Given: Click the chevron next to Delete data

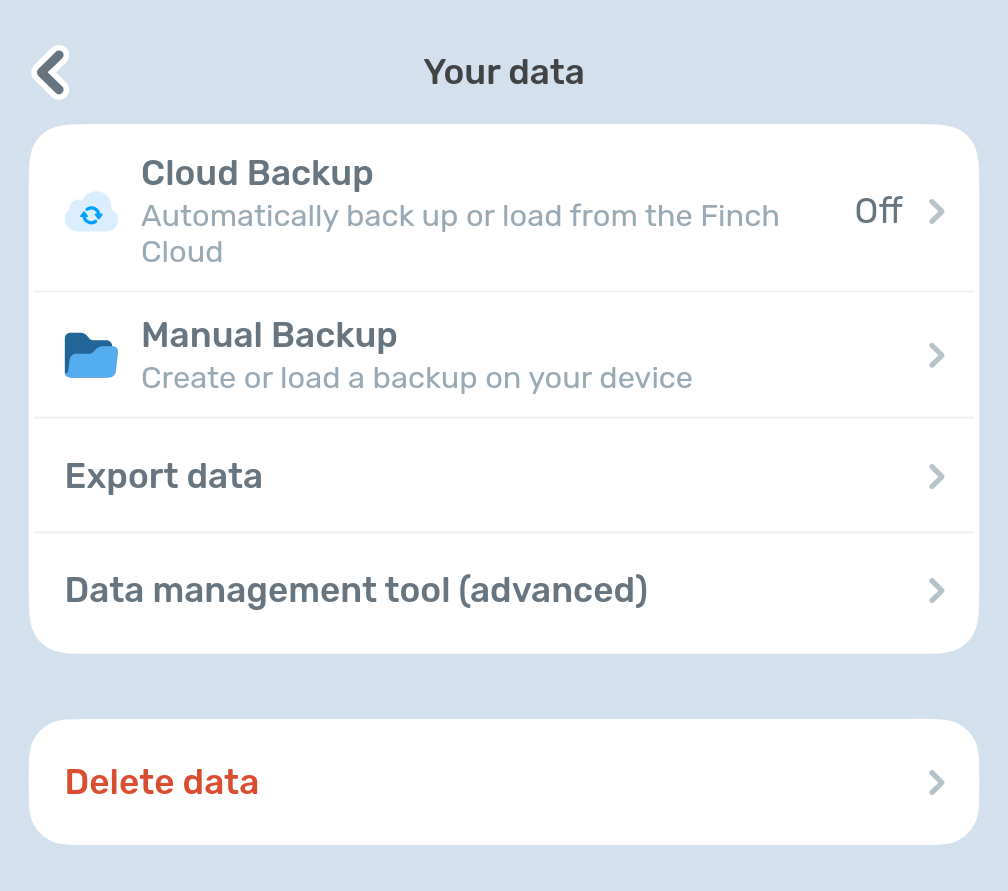Looking at the screenshot, I should [x=936, y=782].
